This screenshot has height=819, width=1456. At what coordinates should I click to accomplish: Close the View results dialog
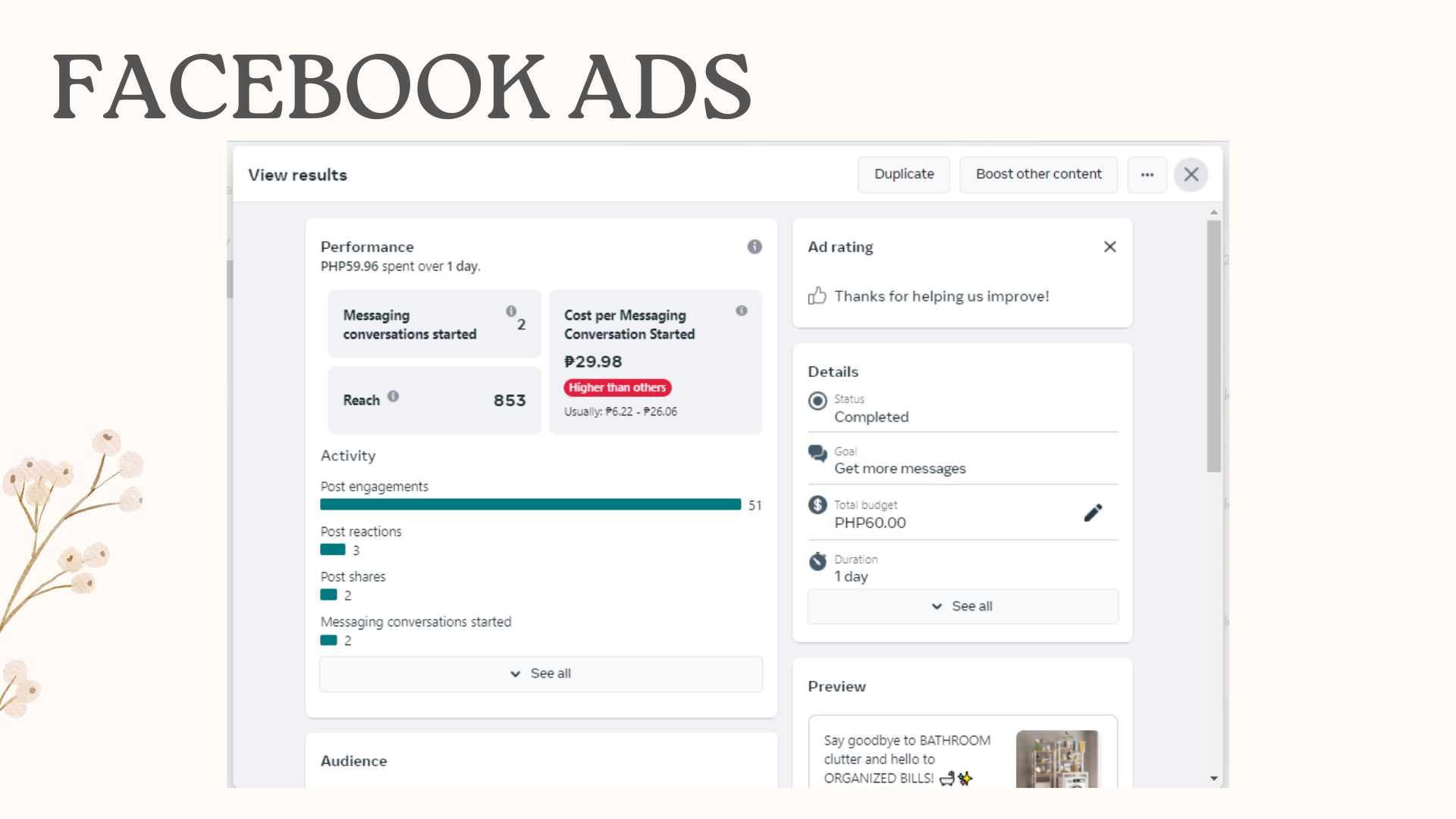tap(1191, 174)
